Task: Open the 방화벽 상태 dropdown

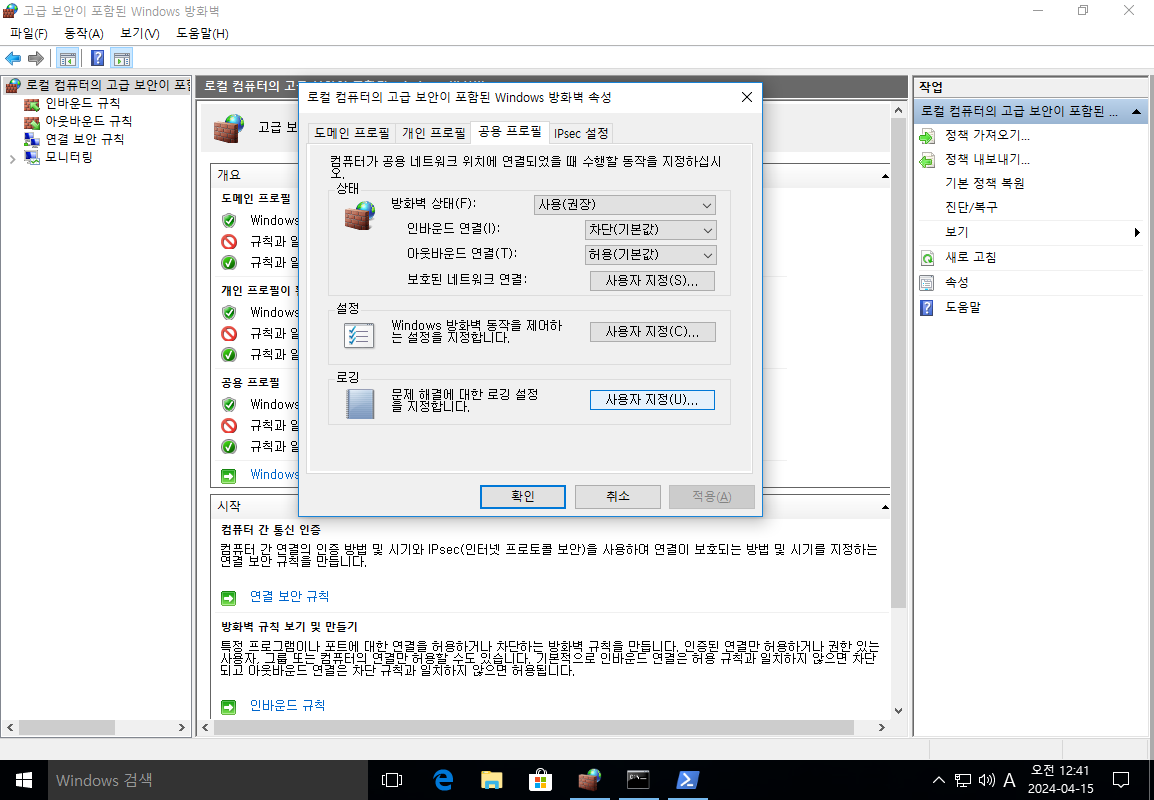Action: (x=624, y=205)
